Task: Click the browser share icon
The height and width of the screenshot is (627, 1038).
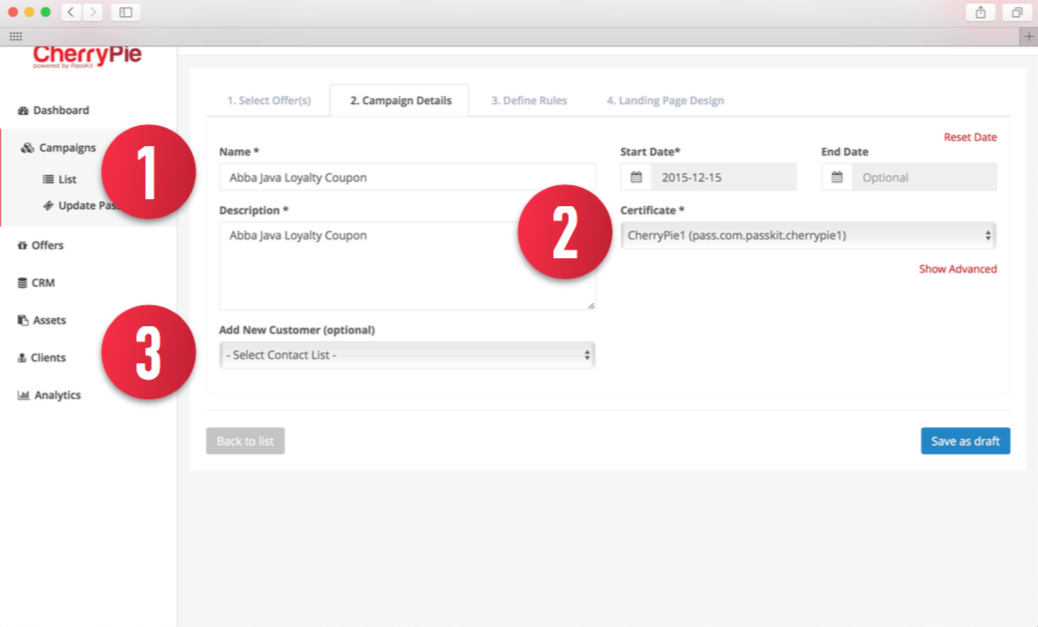Action: (x=980, y=12)
